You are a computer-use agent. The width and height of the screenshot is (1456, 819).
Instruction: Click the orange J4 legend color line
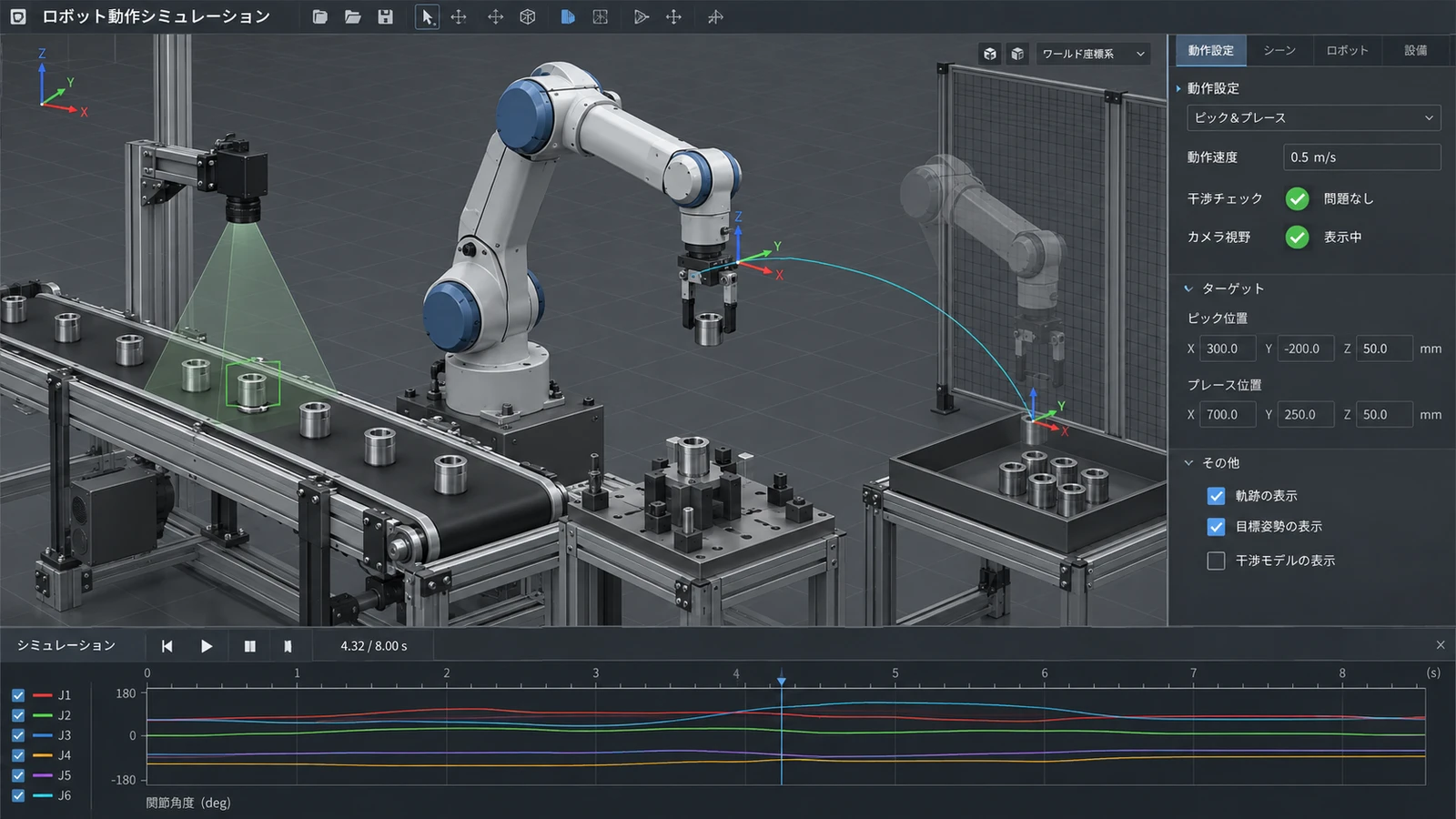point(42,755)
